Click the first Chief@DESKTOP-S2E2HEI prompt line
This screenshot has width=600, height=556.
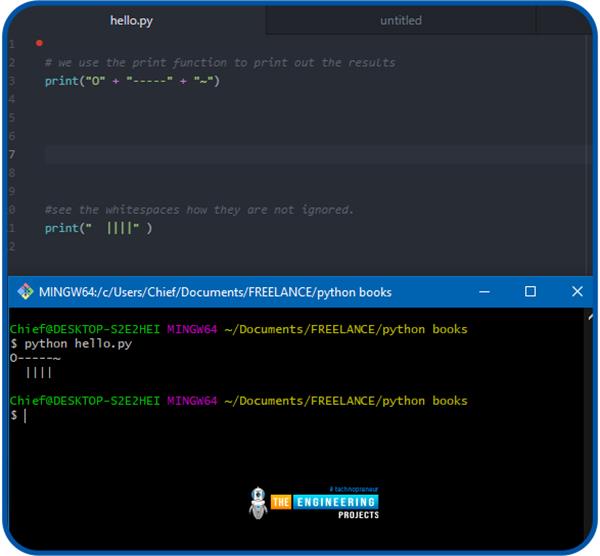[x=238, y=329]
